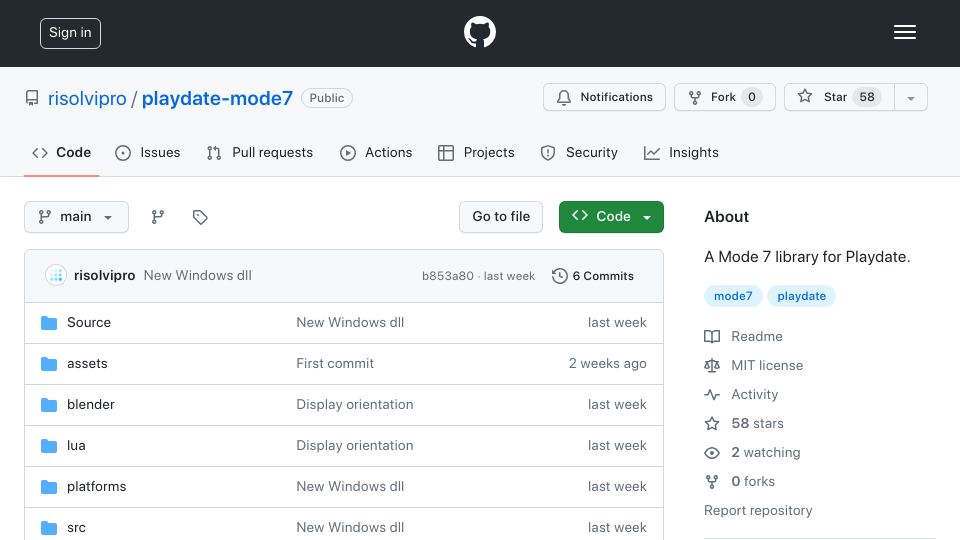Switch to the Issues tab

pos(148,152)
